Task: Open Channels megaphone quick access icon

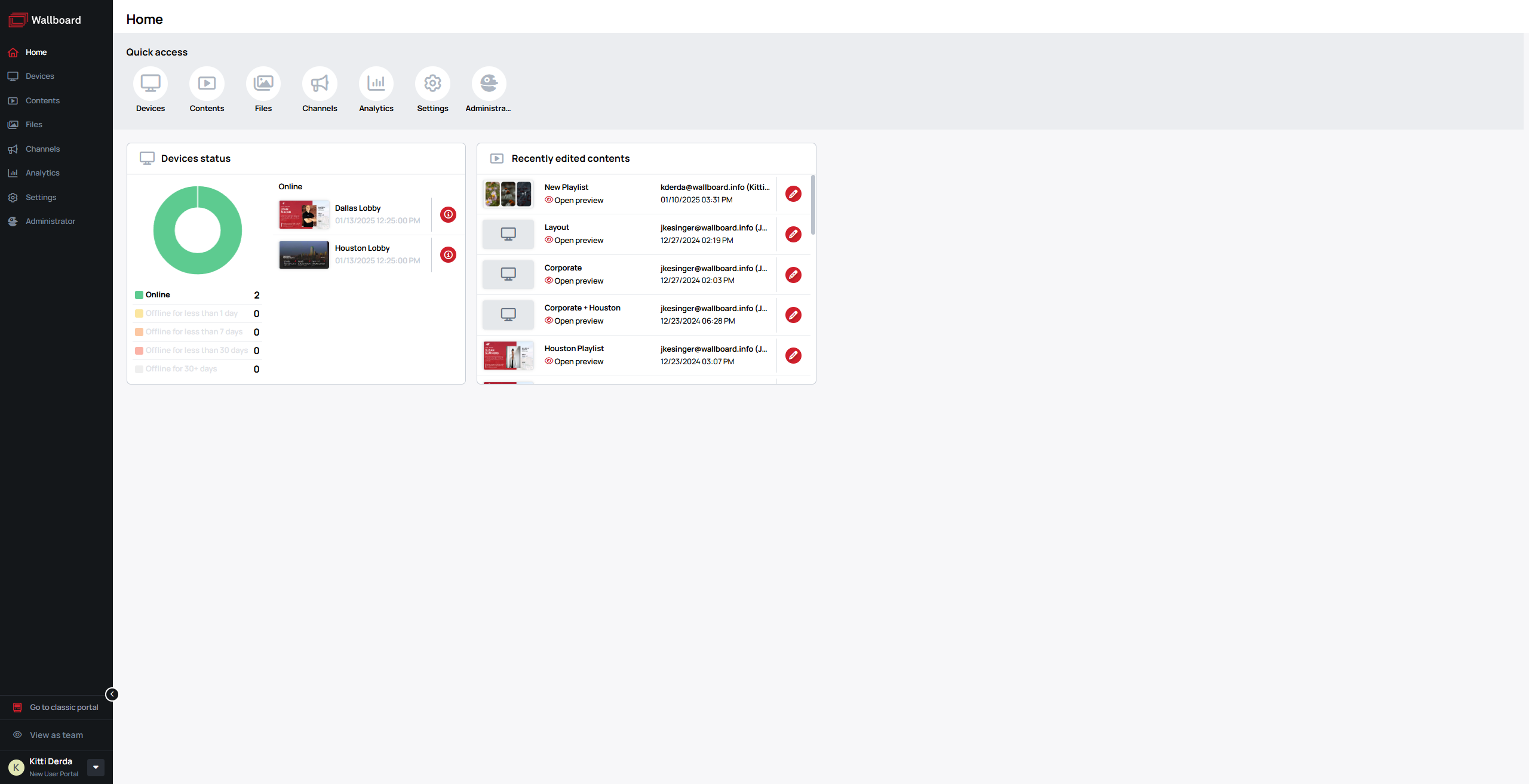Action: point(320,84)
